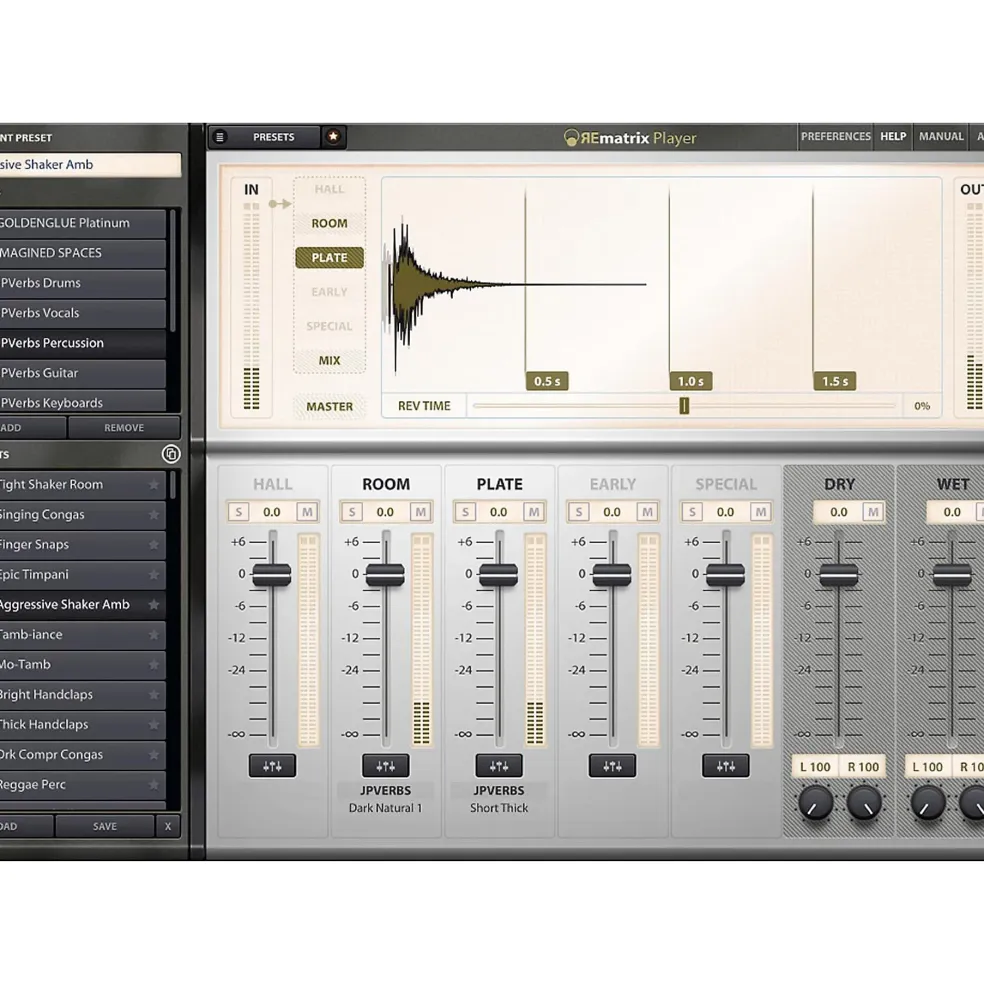Solo the EARLY channel
984x985 pixels.
click(x=579, y=512)
